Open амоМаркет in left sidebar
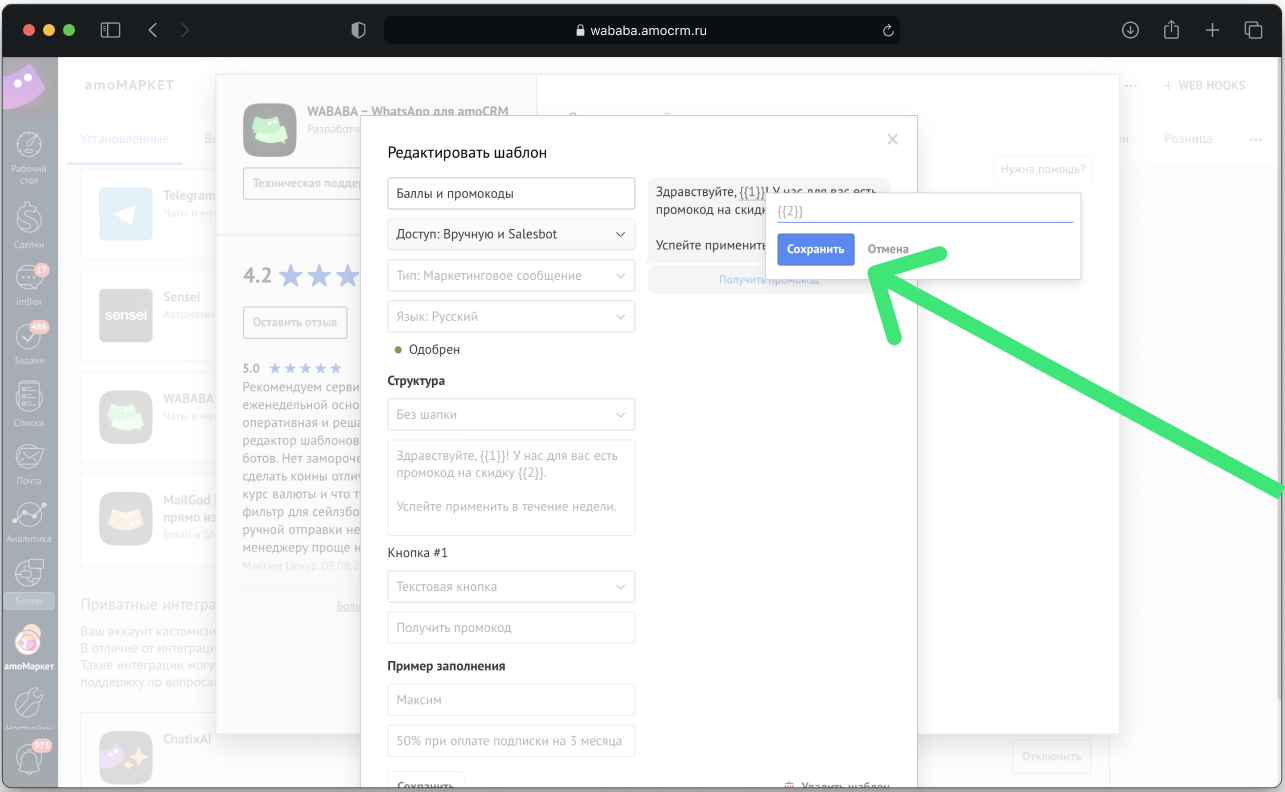Screen dimensions: 1285x792 click(x=29, y=647)
